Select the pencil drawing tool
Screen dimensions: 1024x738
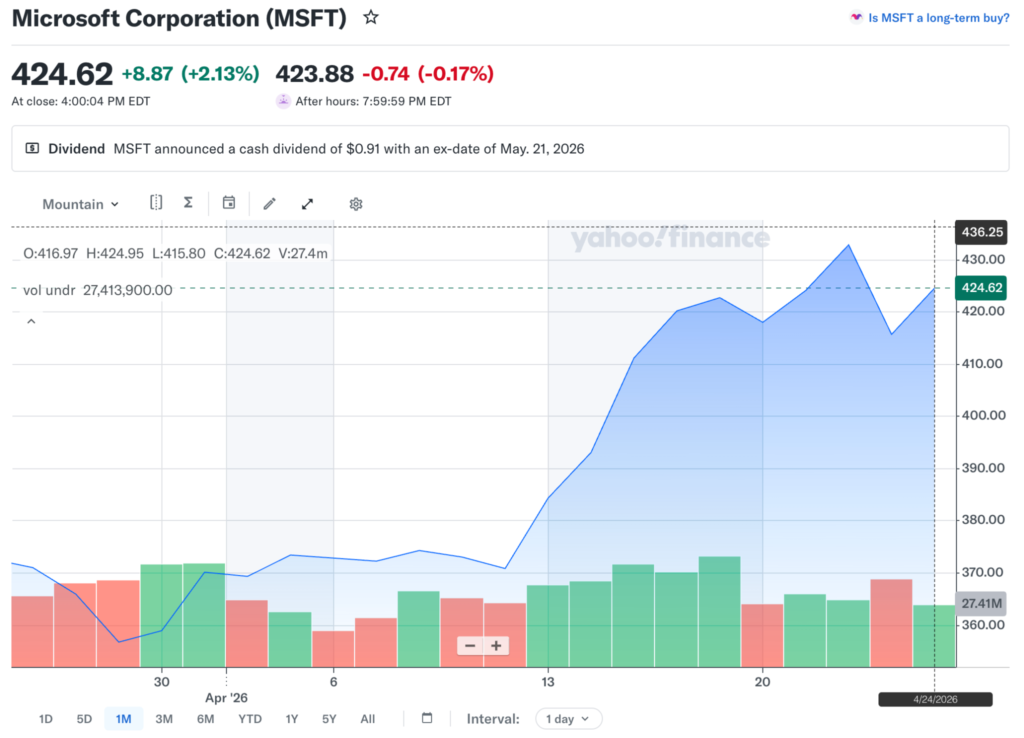pyautogui.click(x=269, y=204)
